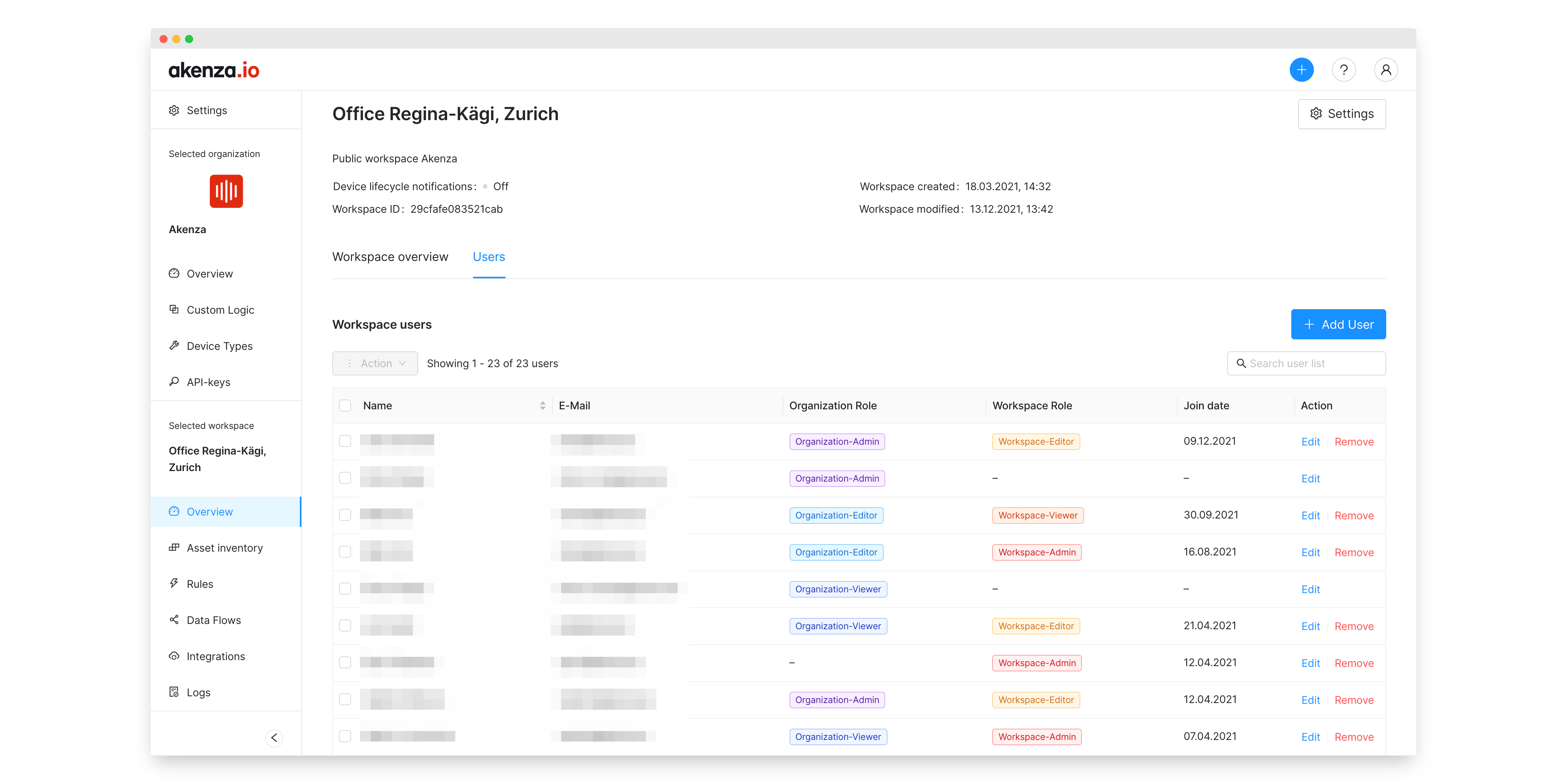Click the E-Mail column header
This screenshot has width=1567, height=784.
coord(574,406)
